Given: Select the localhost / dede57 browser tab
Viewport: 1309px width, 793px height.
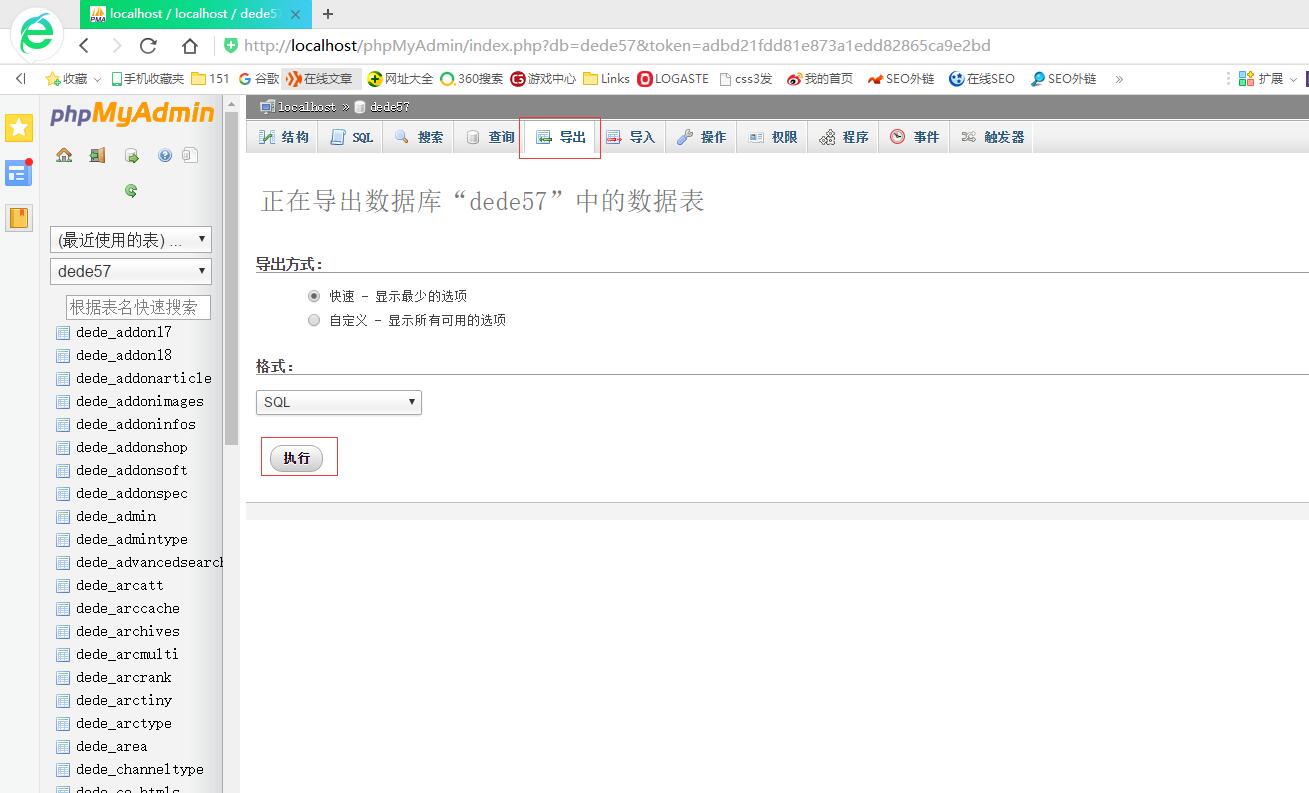Looking at the screenshot, I should tap(195, 14).
